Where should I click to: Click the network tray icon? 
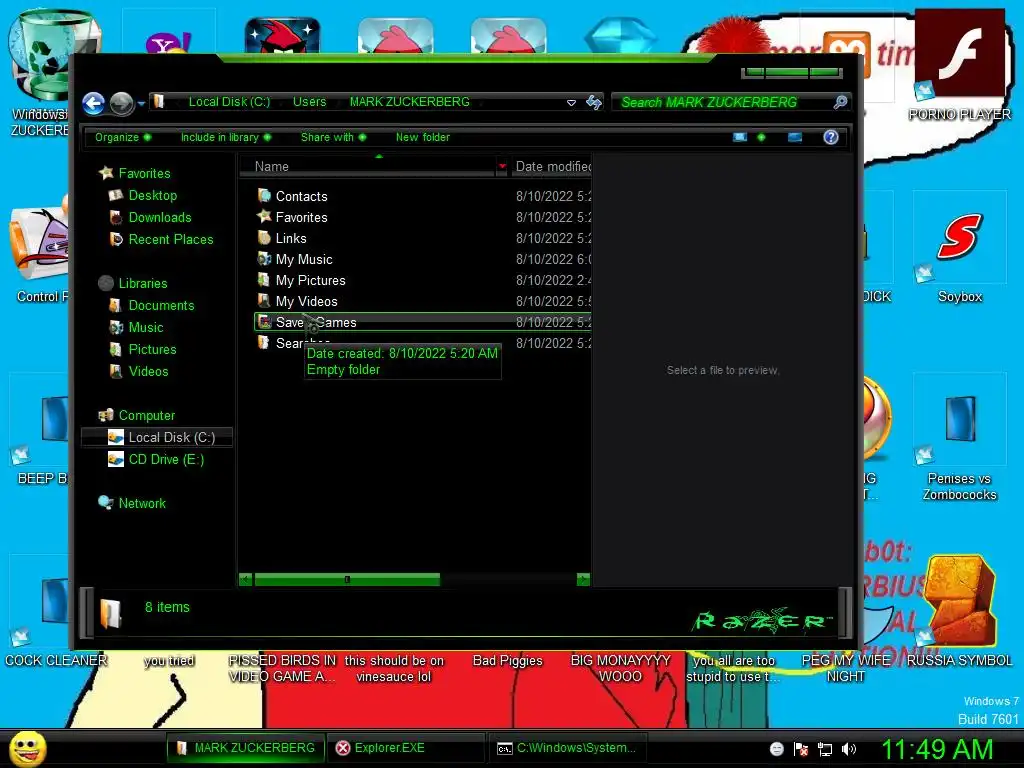tap(825, 749)
